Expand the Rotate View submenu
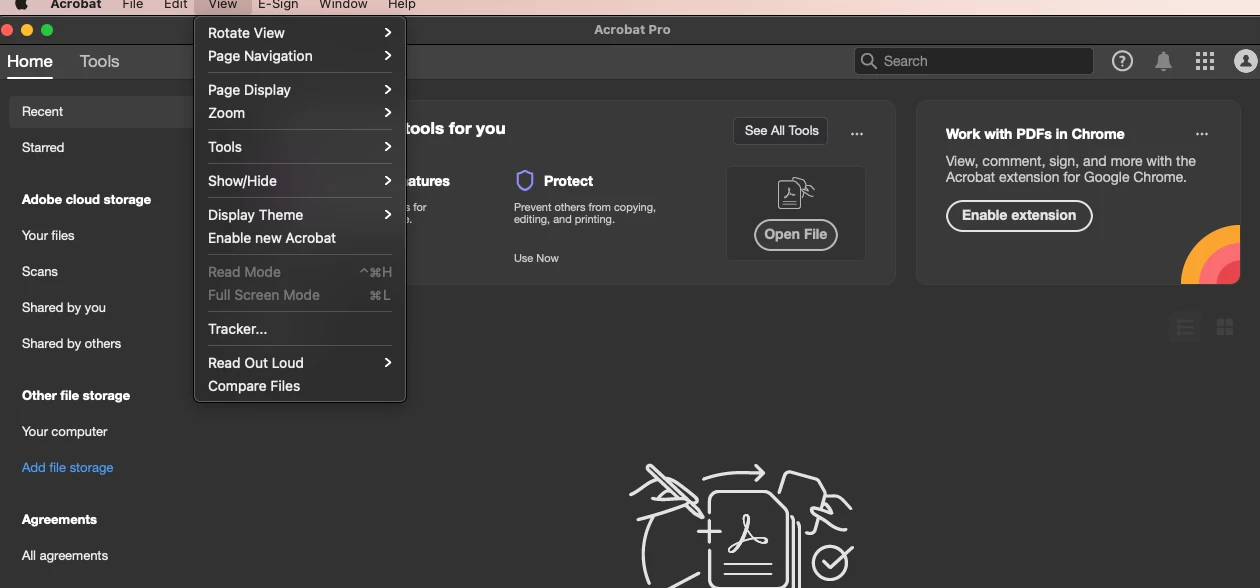Screen dimensions: 1260x588 (x=299, y=33)
